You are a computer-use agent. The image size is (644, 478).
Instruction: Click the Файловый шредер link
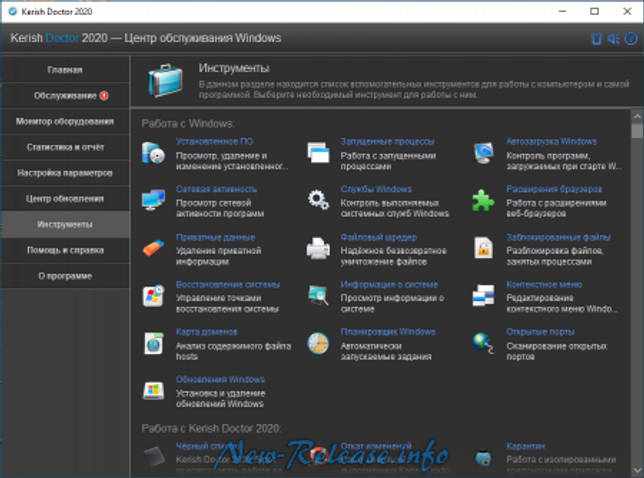pyautogui.click(x=378, y=237)
